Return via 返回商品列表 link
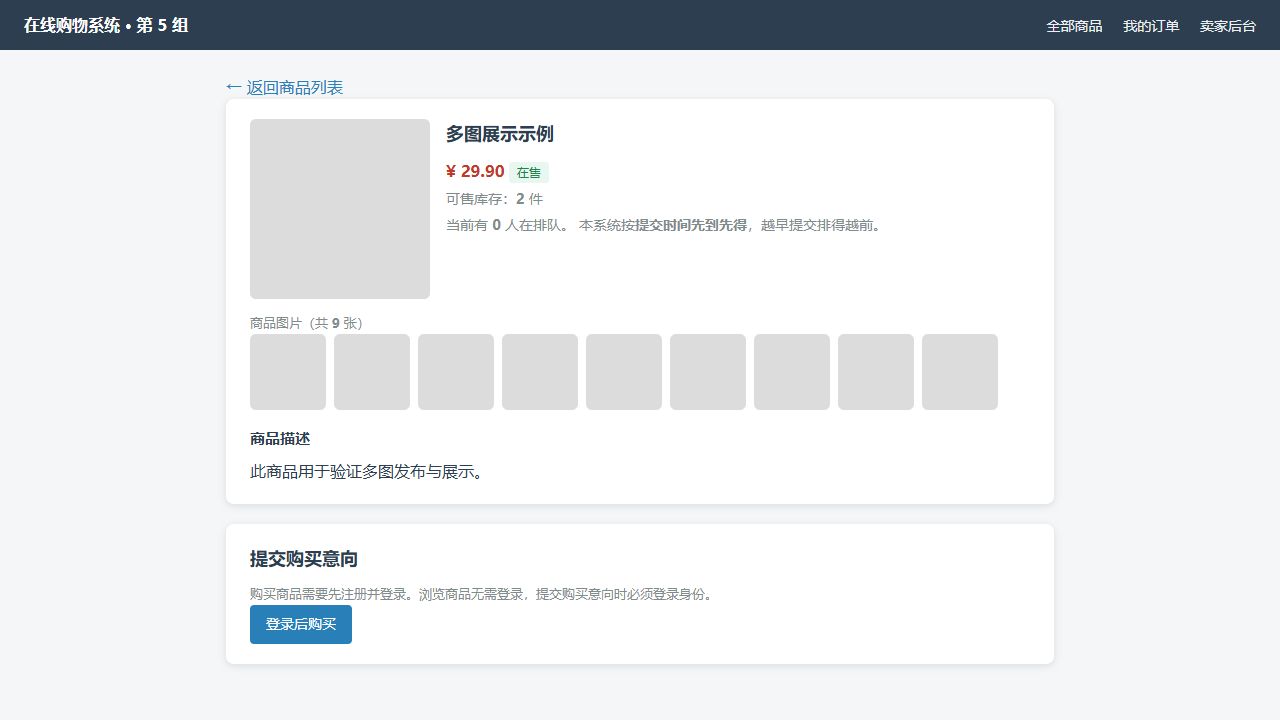 point(285,88)
